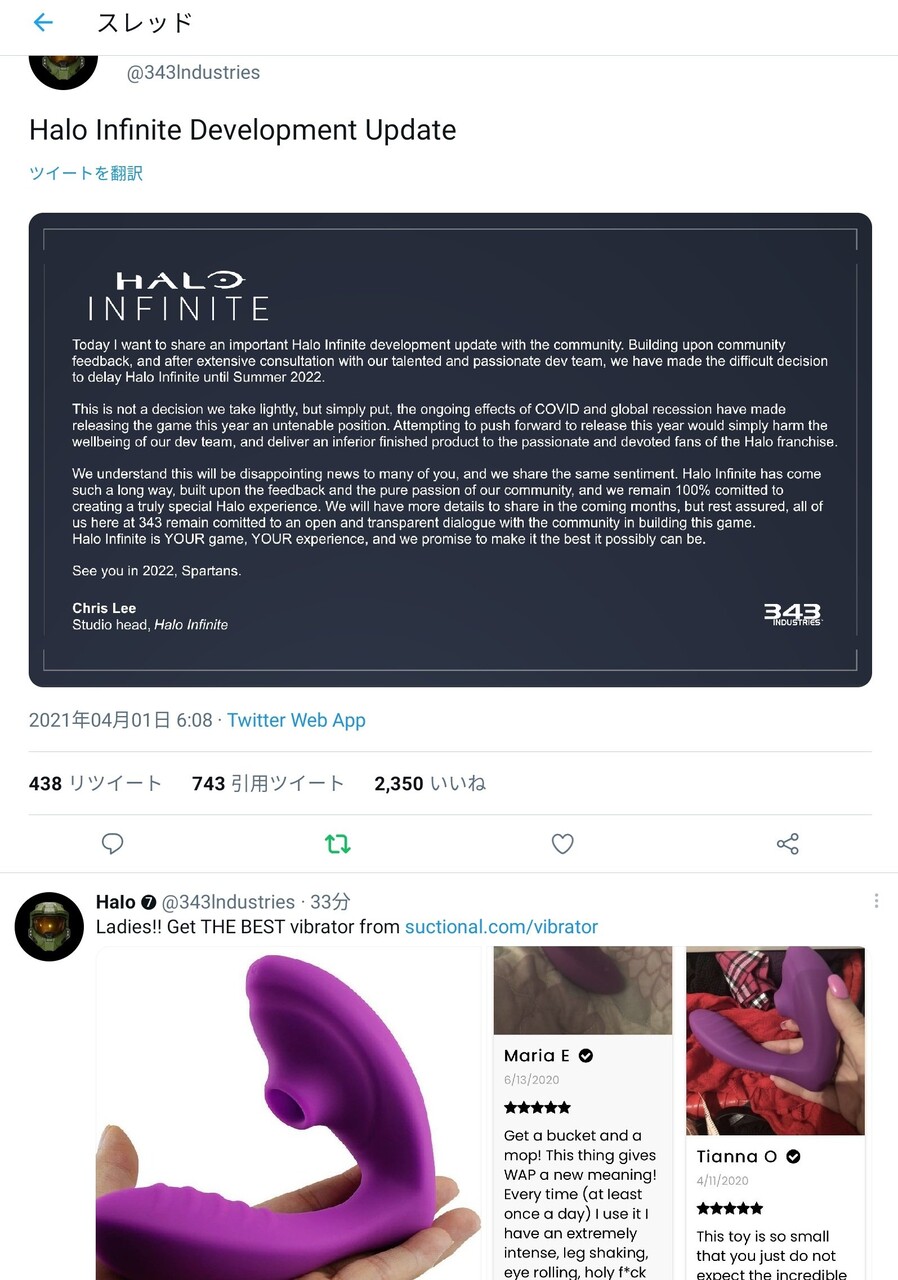Toggle the green retweet icon

tap(338, 844)
